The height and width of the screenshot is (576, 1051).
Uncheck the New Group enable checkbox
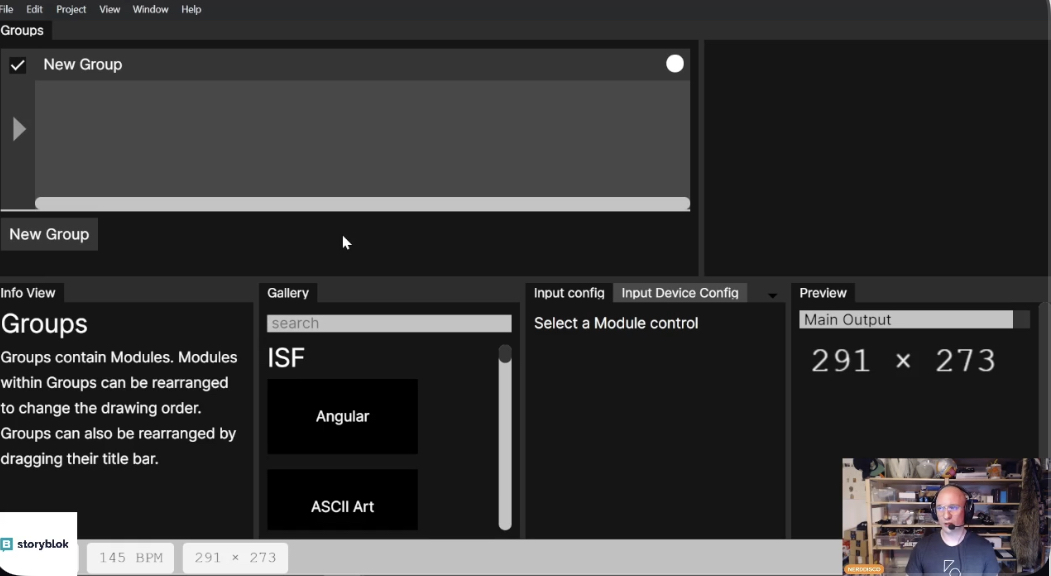[x=17, y=65]
